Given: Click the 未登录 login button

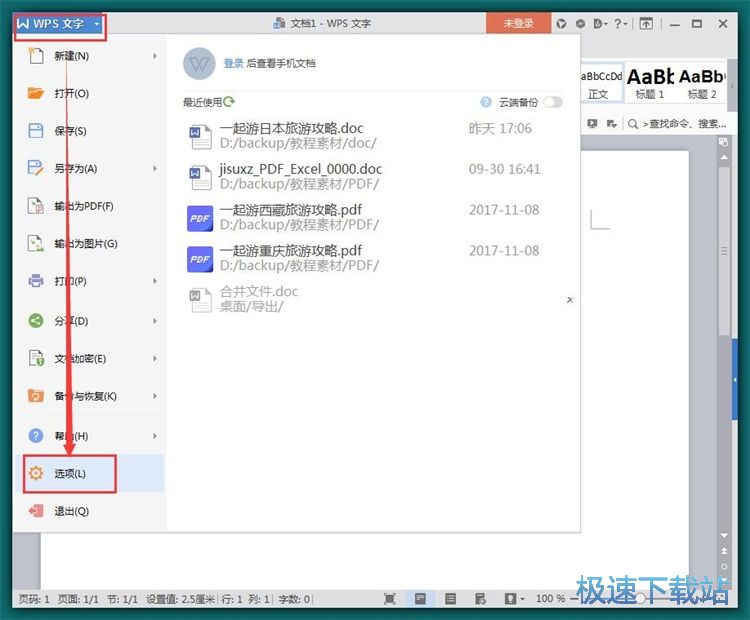Looking at the screenshot, I should [518, 23].
